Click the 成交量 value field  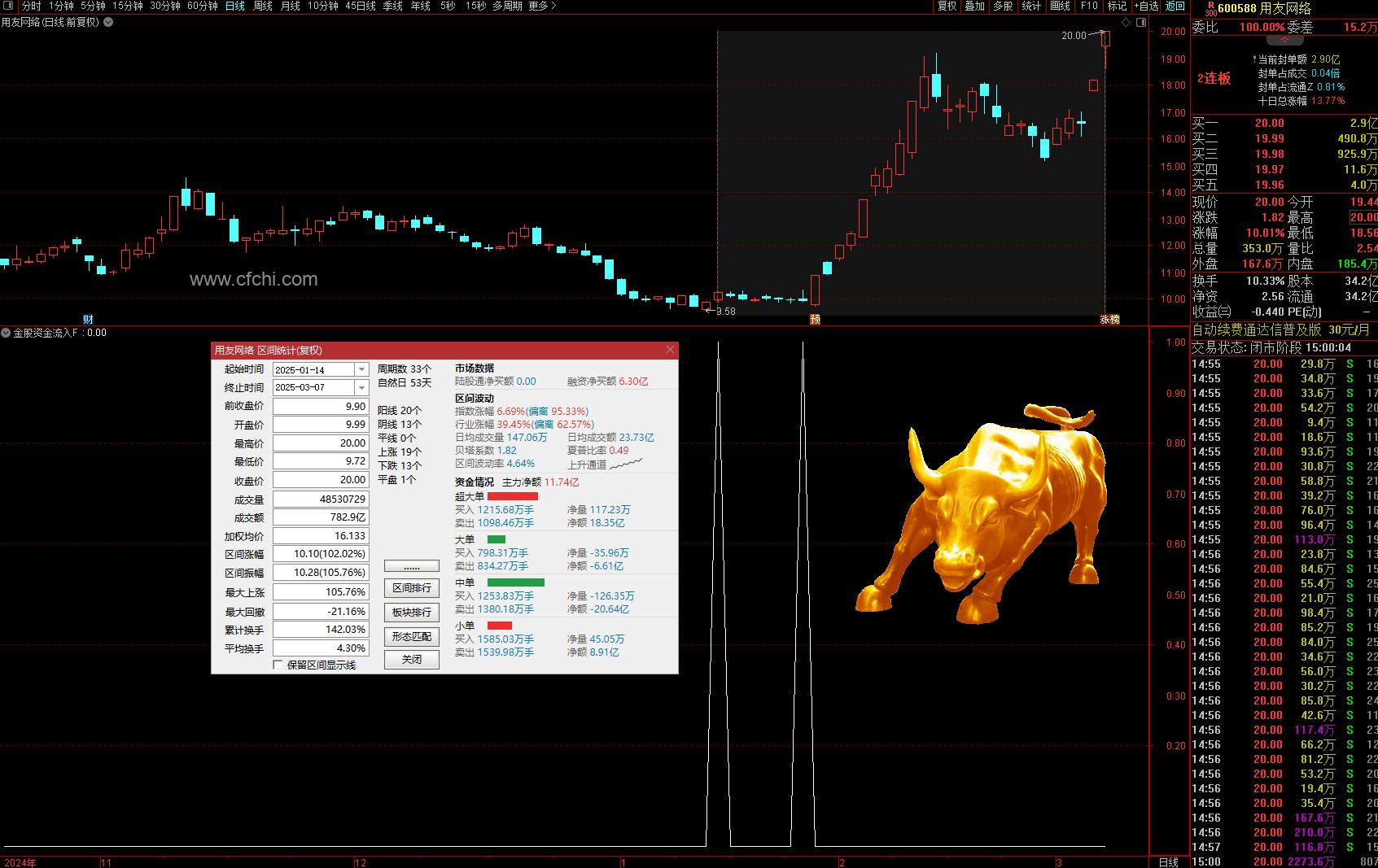click(321, 499)
